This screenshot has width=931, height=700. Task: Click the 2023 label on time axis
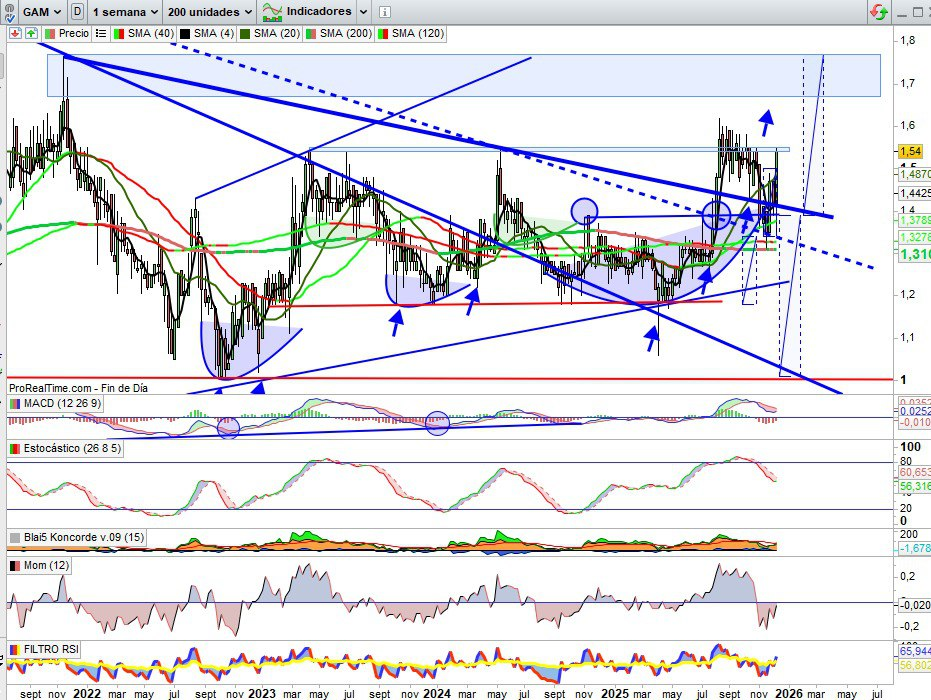click(262, 693)
